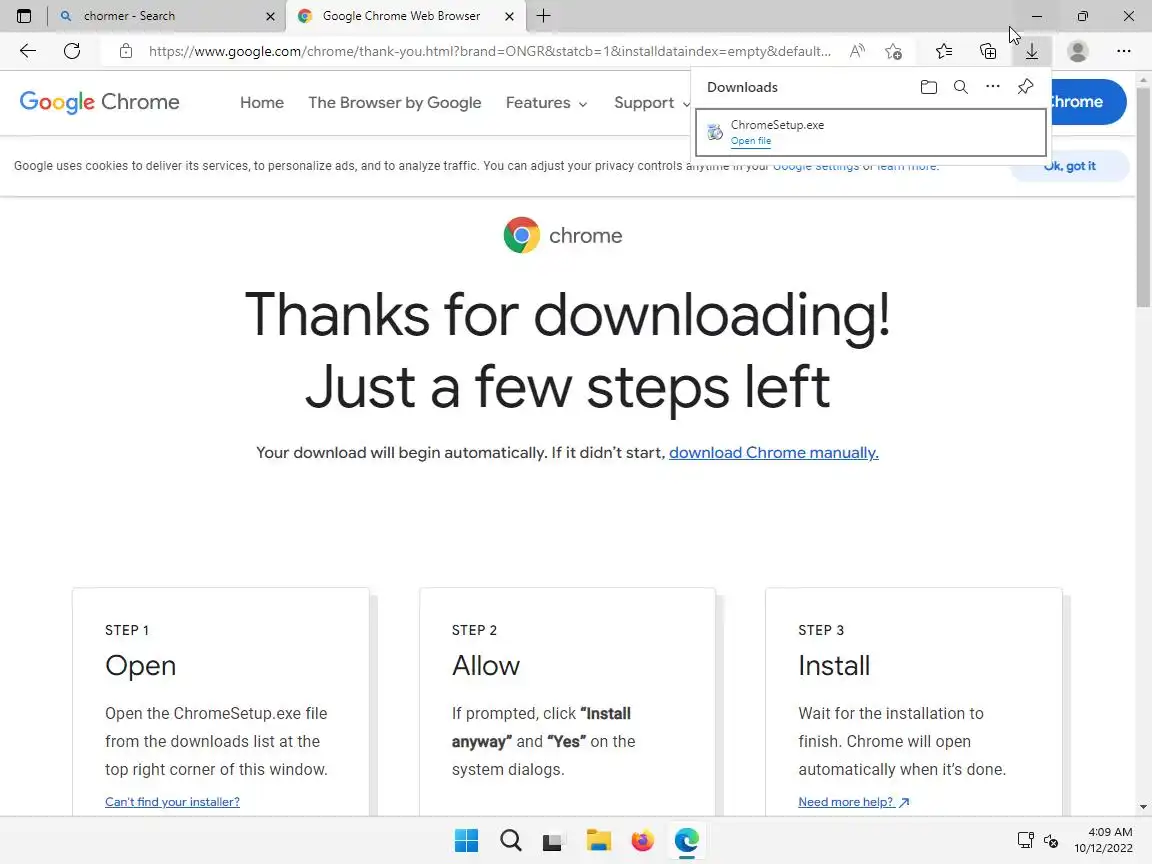Click download Chrome manually link
1152x864 pixels.
[774, 453]
